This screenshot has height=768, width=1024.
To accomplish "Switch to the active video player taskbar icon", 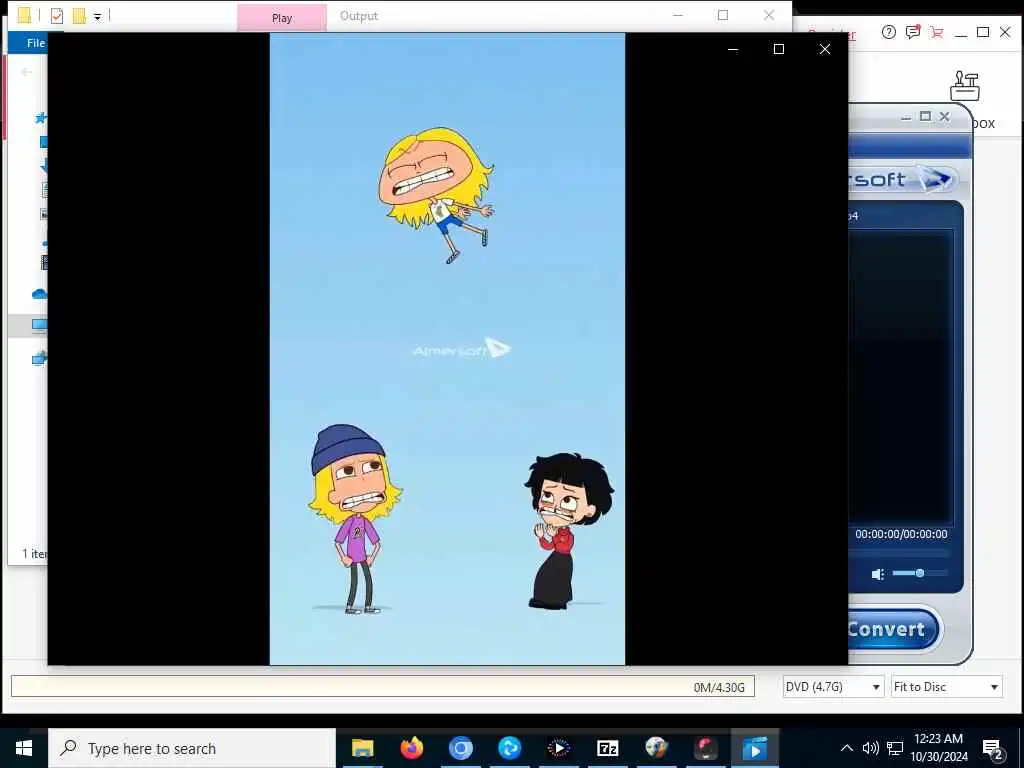I will [x=754, y=748].
